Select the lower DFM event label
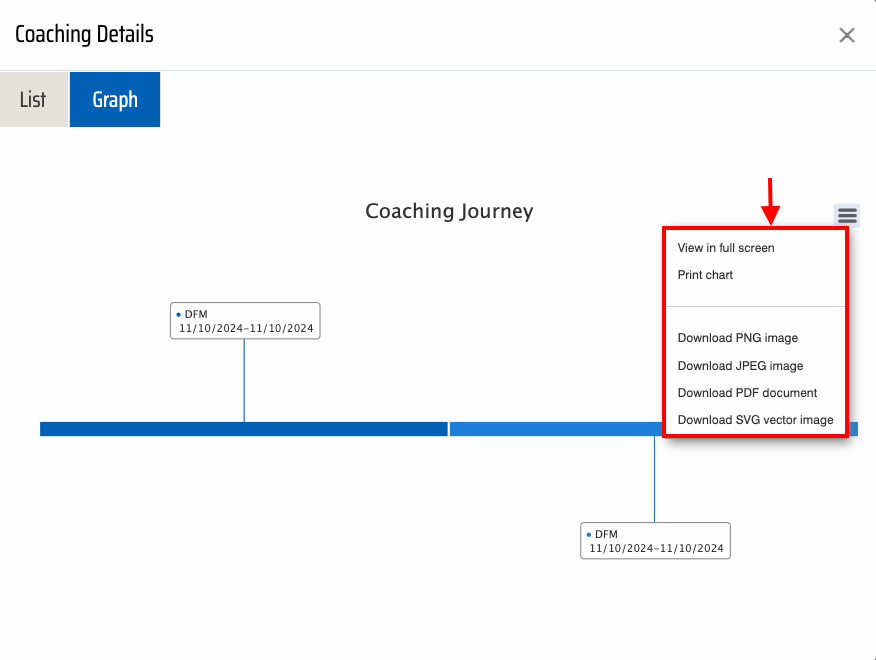Screen dimensions: 876x660 [656, 541]
